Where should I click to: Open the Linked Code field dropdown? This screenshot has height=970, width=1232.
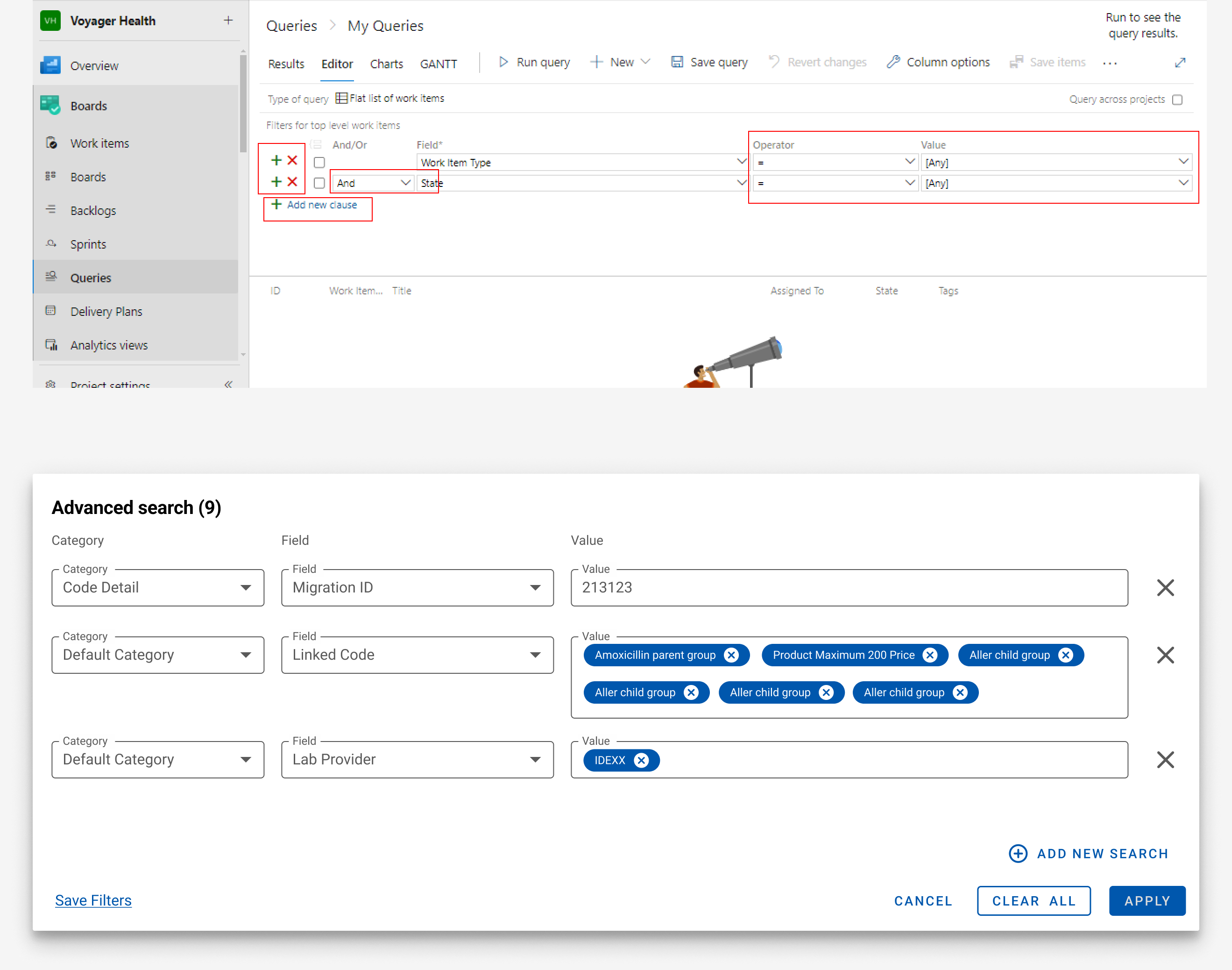coord(417,655)
